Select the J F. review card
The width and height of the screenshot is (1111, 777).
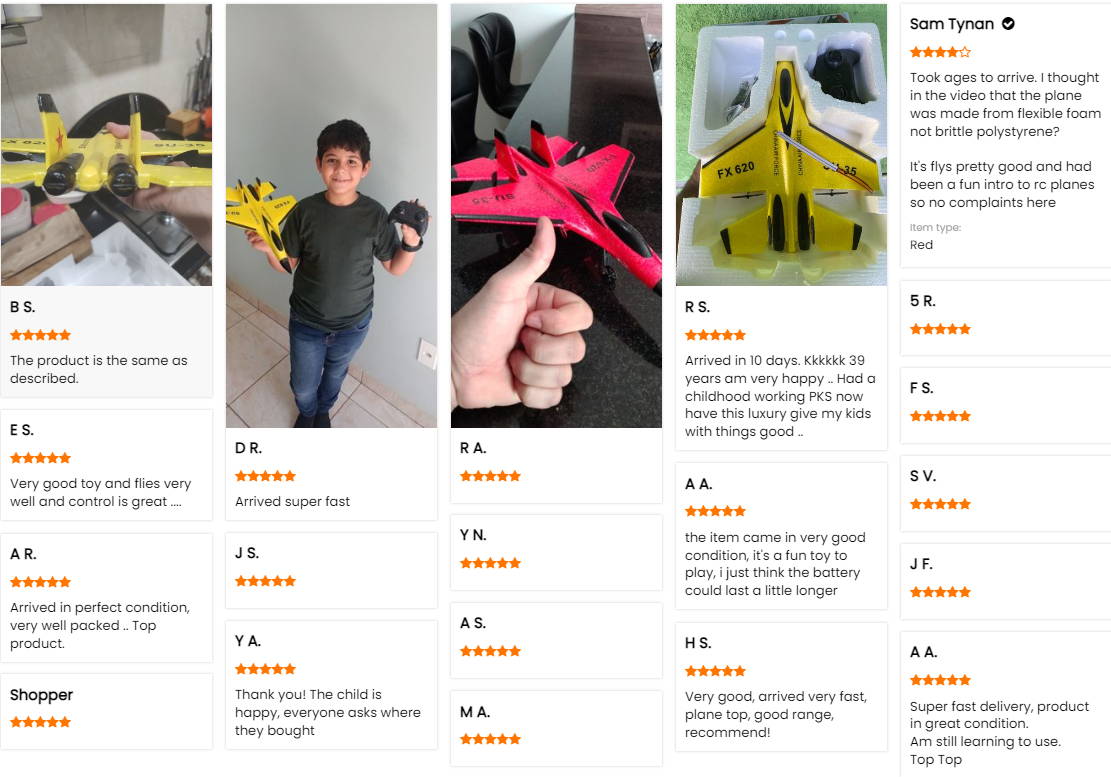(x=1005, y=582)
